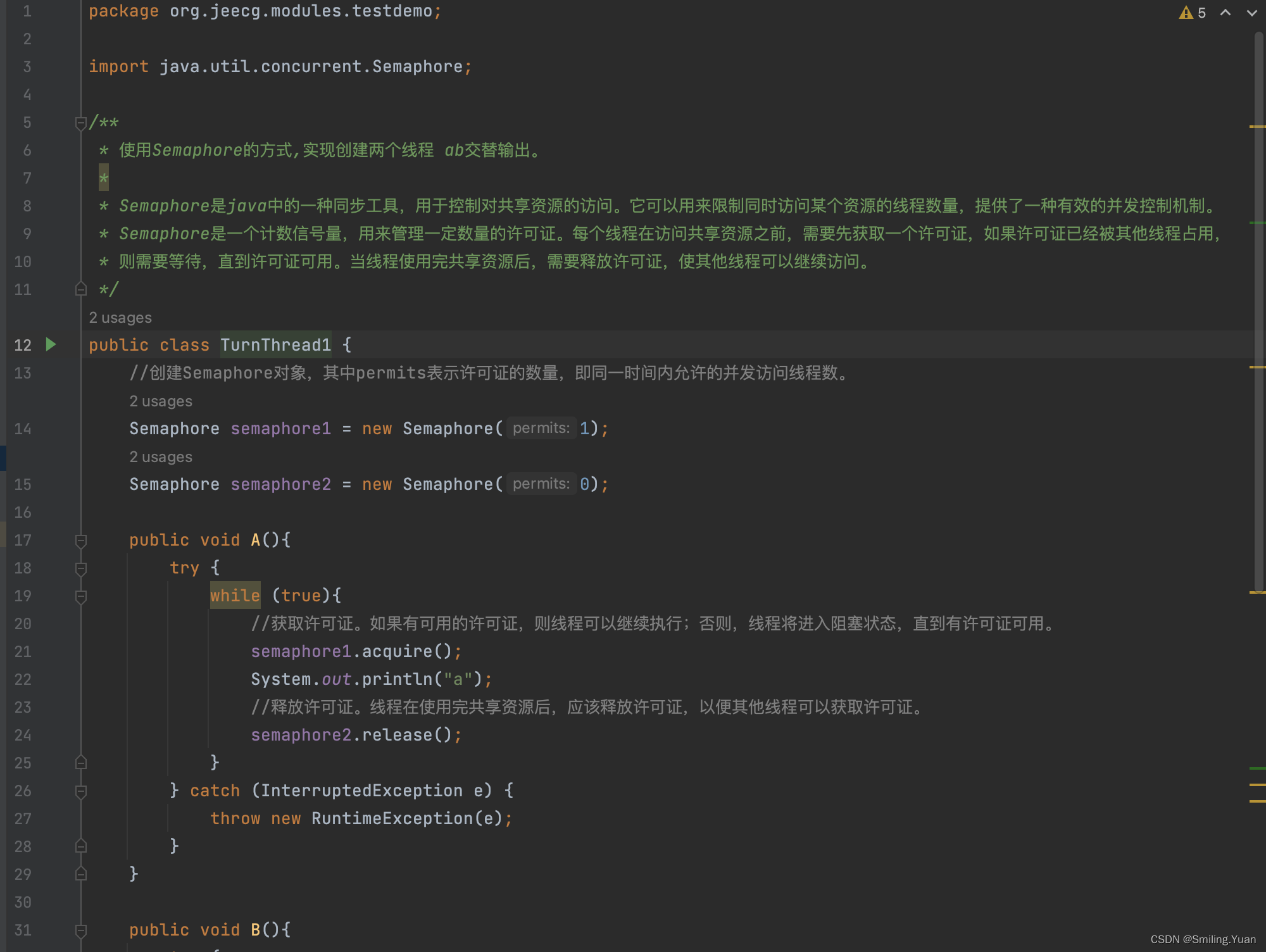Fold the try block at line 18

click(x=80, y=568)
